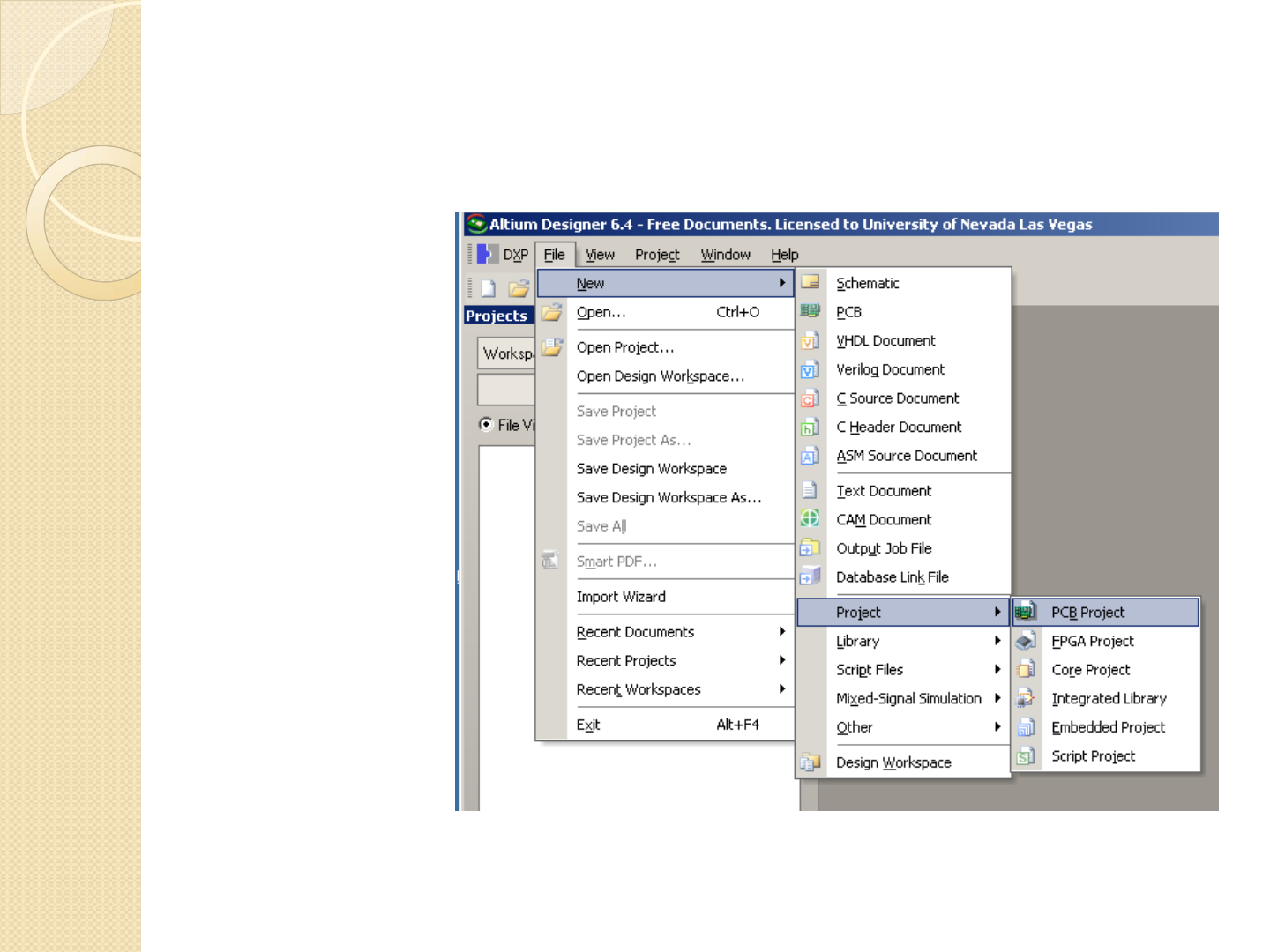Click the ASM Source Document icon
This screenshot has width=1270, height=952.
810,456
